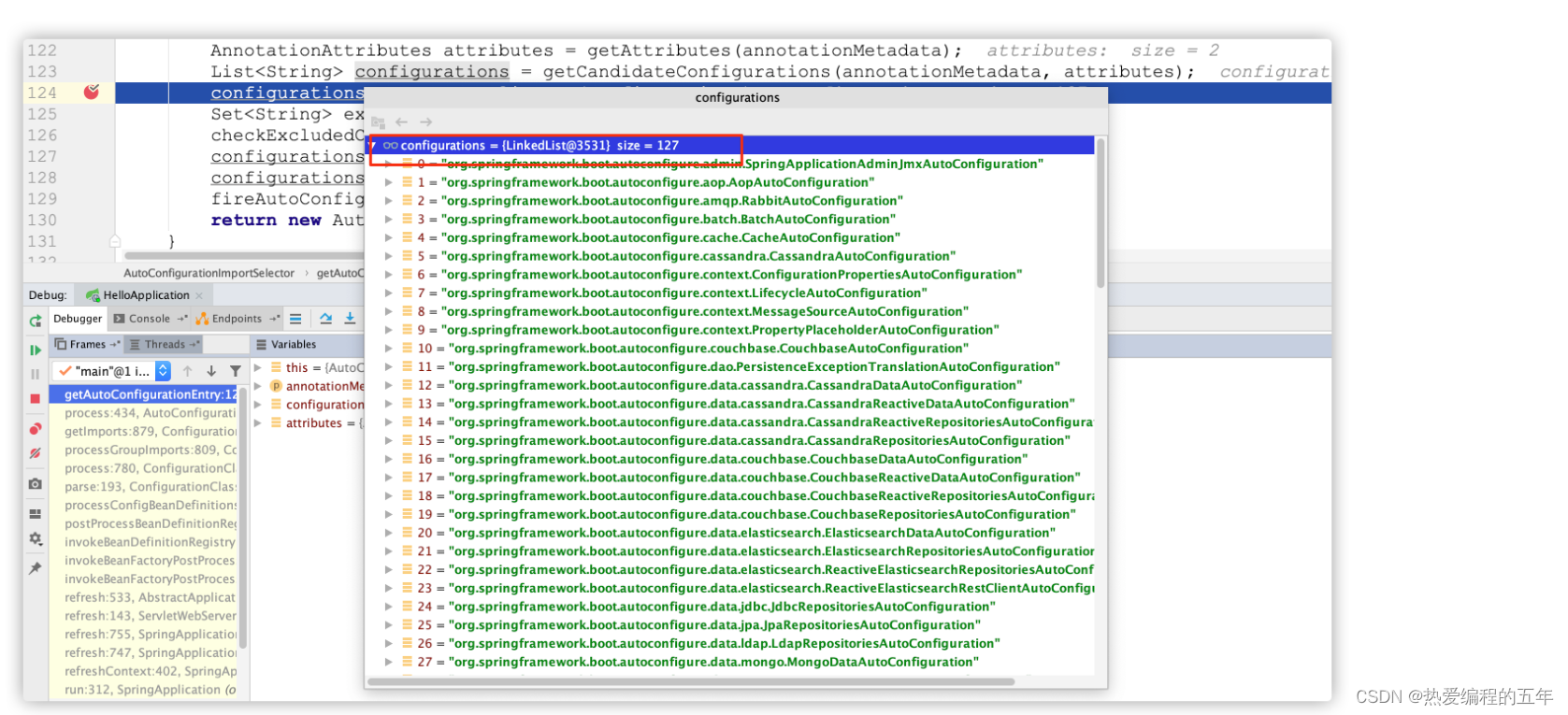Close the HelloApplication debug tab
1568x715 pixels.
199,296
